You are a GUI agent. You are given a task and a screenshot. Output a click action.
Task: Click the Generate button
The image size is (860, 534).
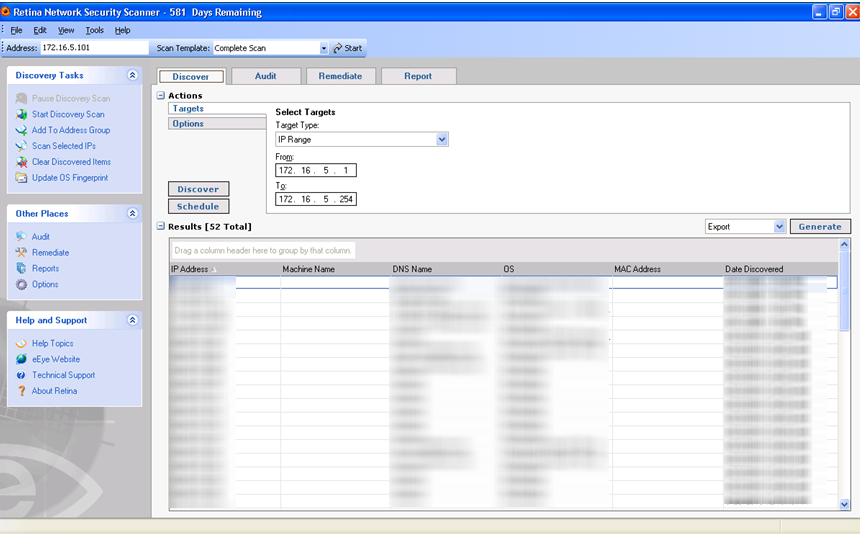click(820, 226)
